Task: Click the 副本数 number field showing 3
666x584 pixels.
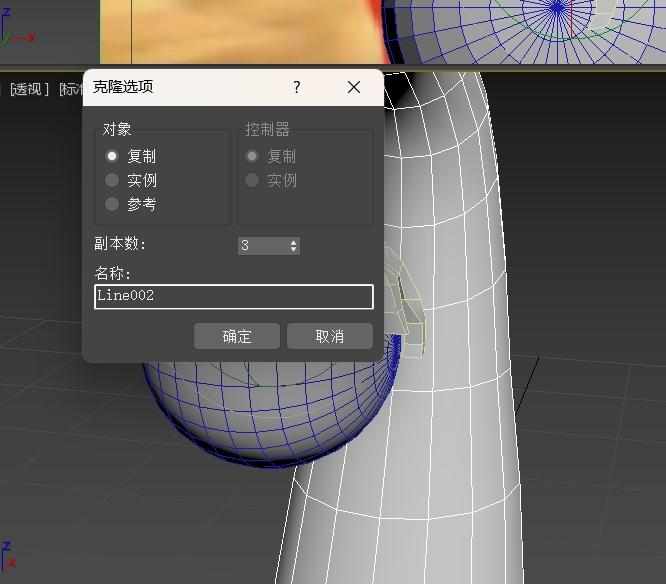Action: coord(262,245)
